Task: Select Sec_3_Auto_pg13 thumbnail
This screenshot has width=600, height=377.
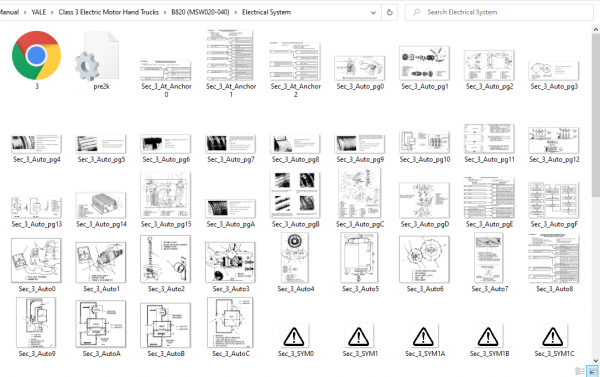Action: pyautogui.click(x=36, y=207)
